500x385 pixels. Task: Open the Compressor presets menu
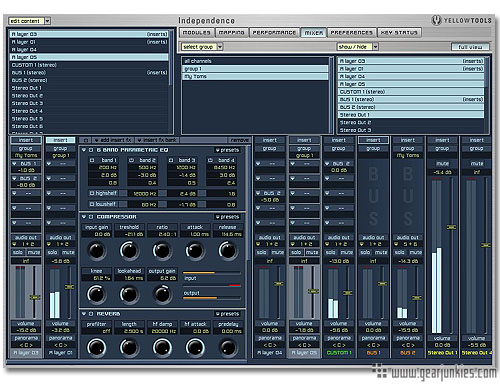227,217
